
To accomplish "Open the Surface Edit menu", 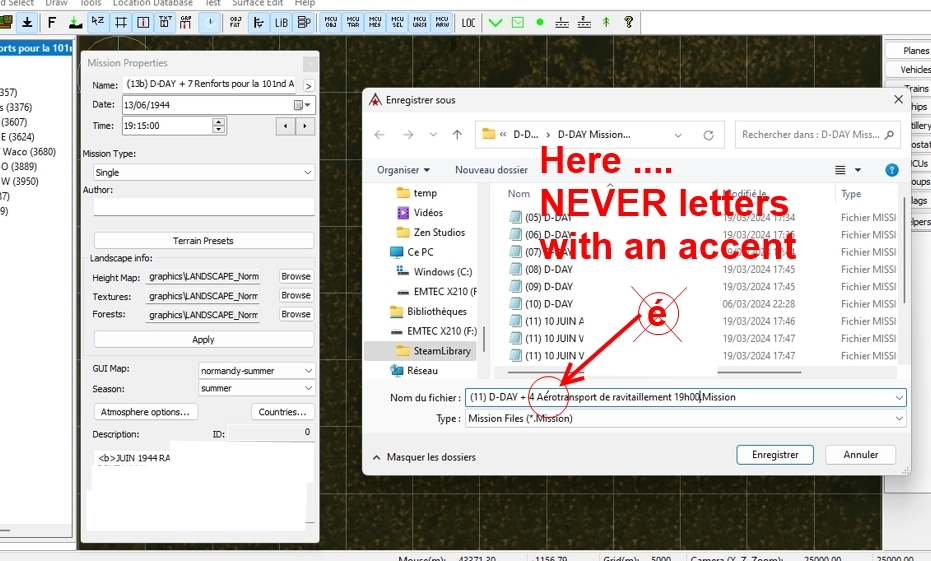I will coord(257,3).
